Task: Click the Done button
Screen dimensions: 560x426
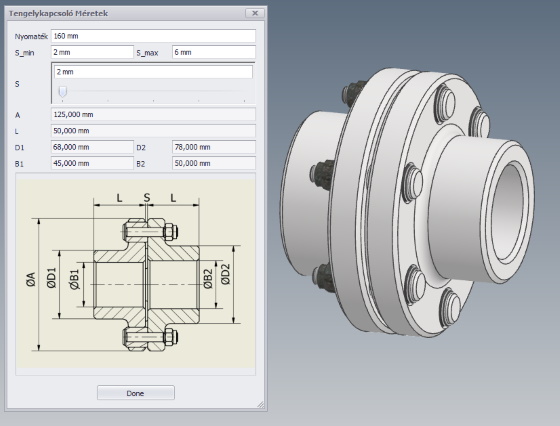Action: 136,393
